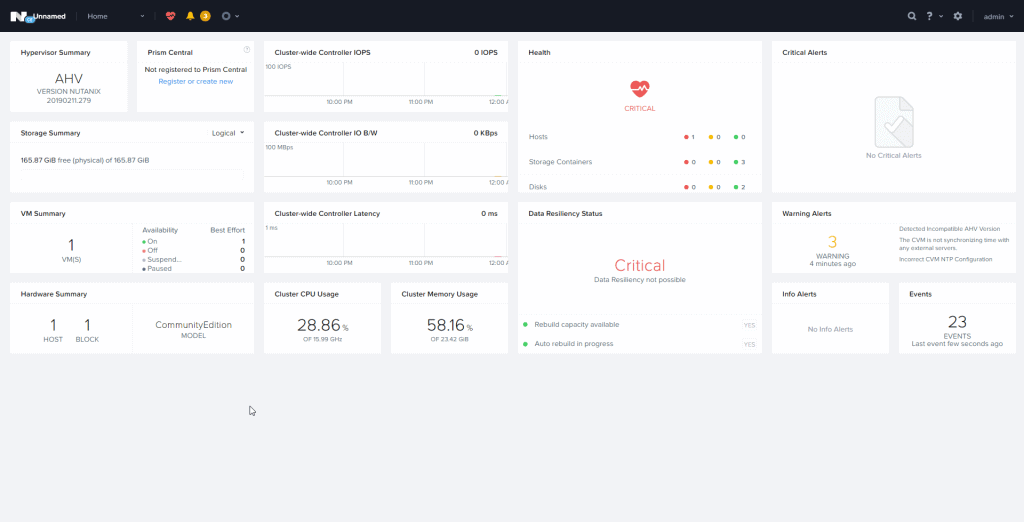Open the settings gear icon

[x=957, y=16]
